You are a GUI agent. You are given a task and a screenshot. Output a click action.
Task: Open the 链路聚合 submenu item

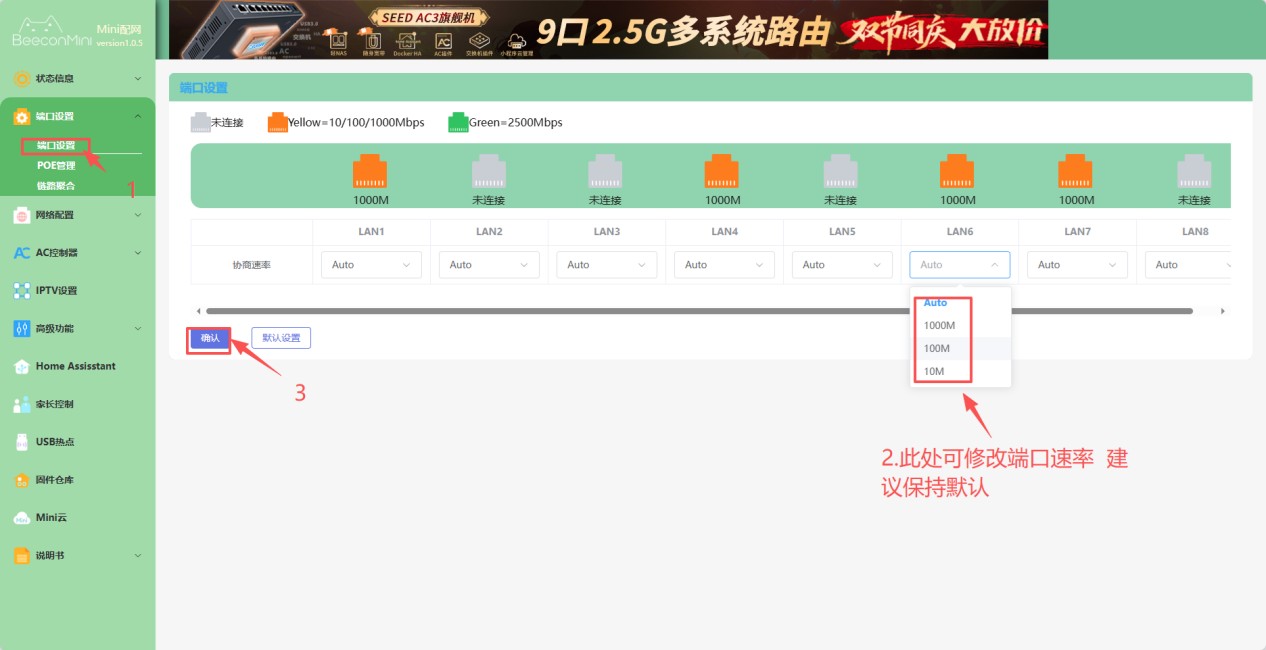[56, 186]
